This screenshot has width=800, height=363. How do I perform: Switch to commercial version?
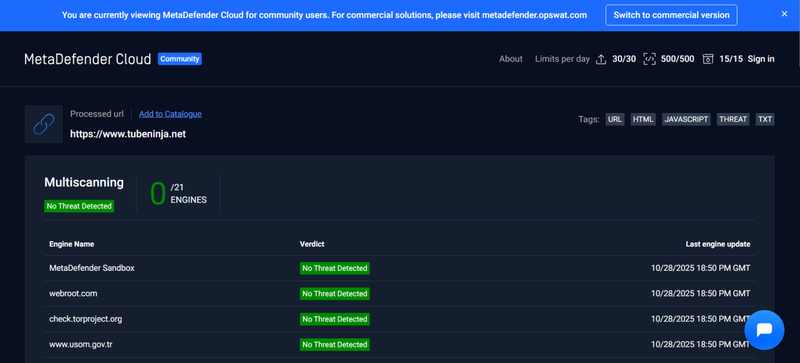(x=671, y=15)
